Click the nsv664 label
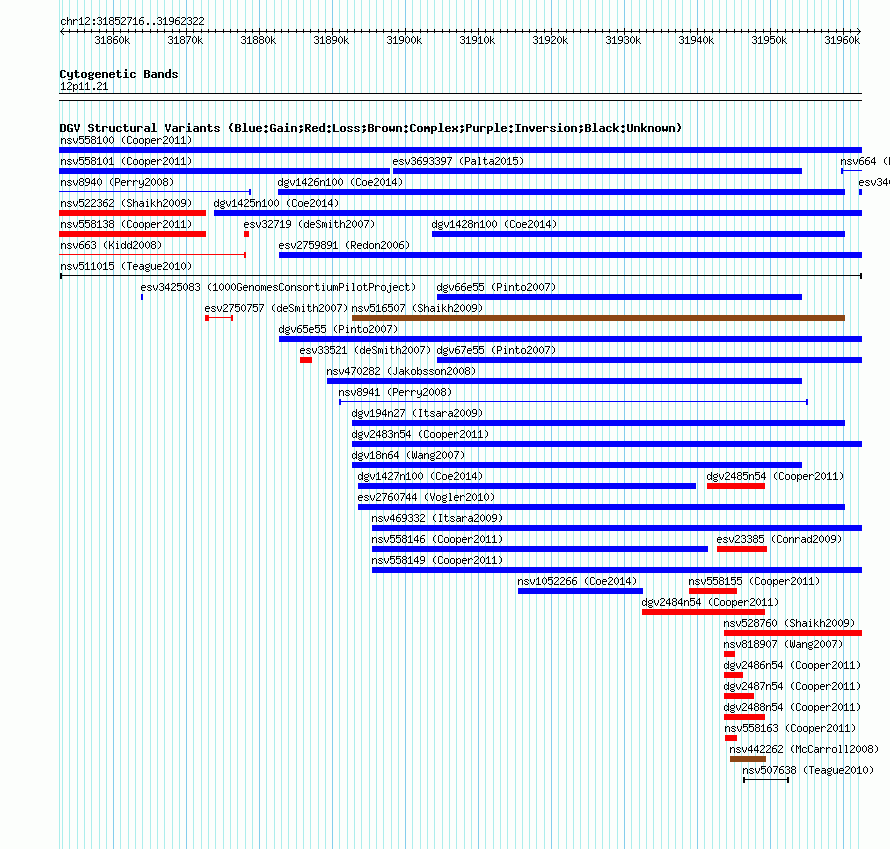This screenshot has width=890, height=849. pos(864,161)
